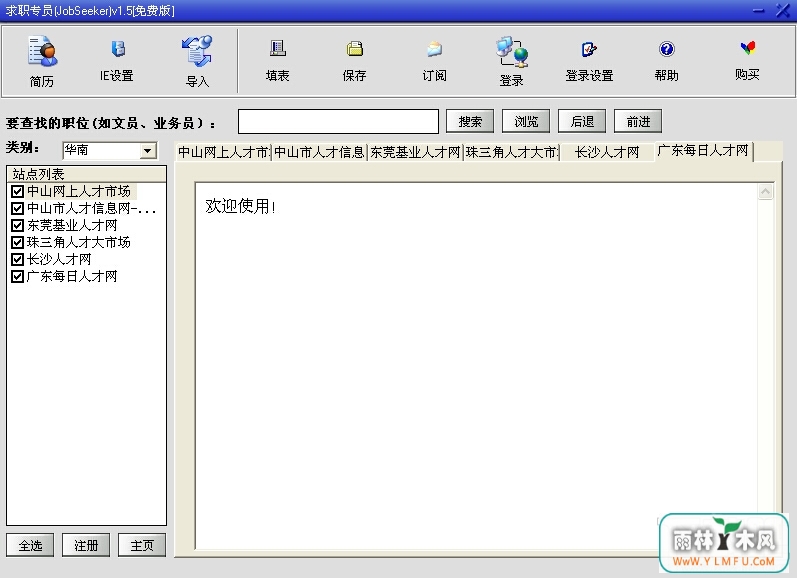The height and width of the screenshot is (578, 797).
Task: Minimize the JobSeeker window
Action: click(x=759, y=10)
